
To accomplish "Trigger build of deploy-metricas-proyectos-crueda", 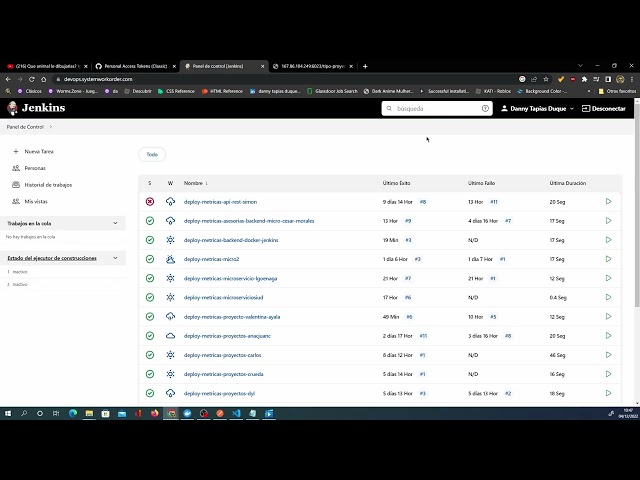I will 608,374.
